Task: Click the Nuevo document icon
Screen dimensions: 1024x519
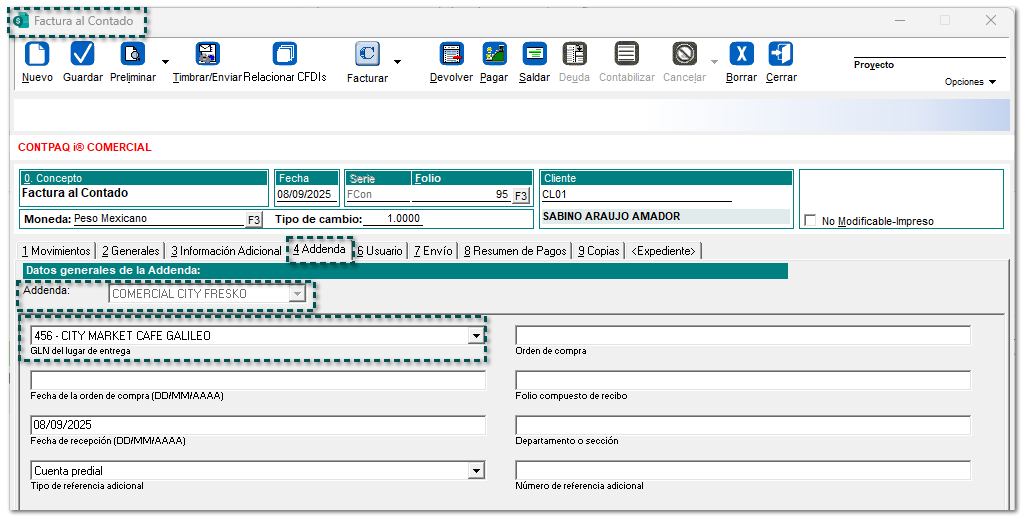Action: (37, 54)
